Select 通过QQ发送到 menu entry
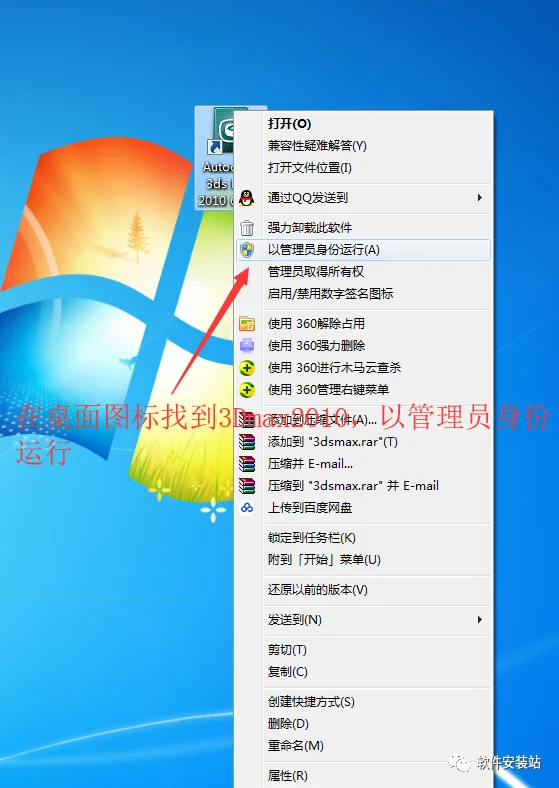Image resolution: width=559 pixels, height=788 pixels. pyautogui.click(x=363, y=198)
